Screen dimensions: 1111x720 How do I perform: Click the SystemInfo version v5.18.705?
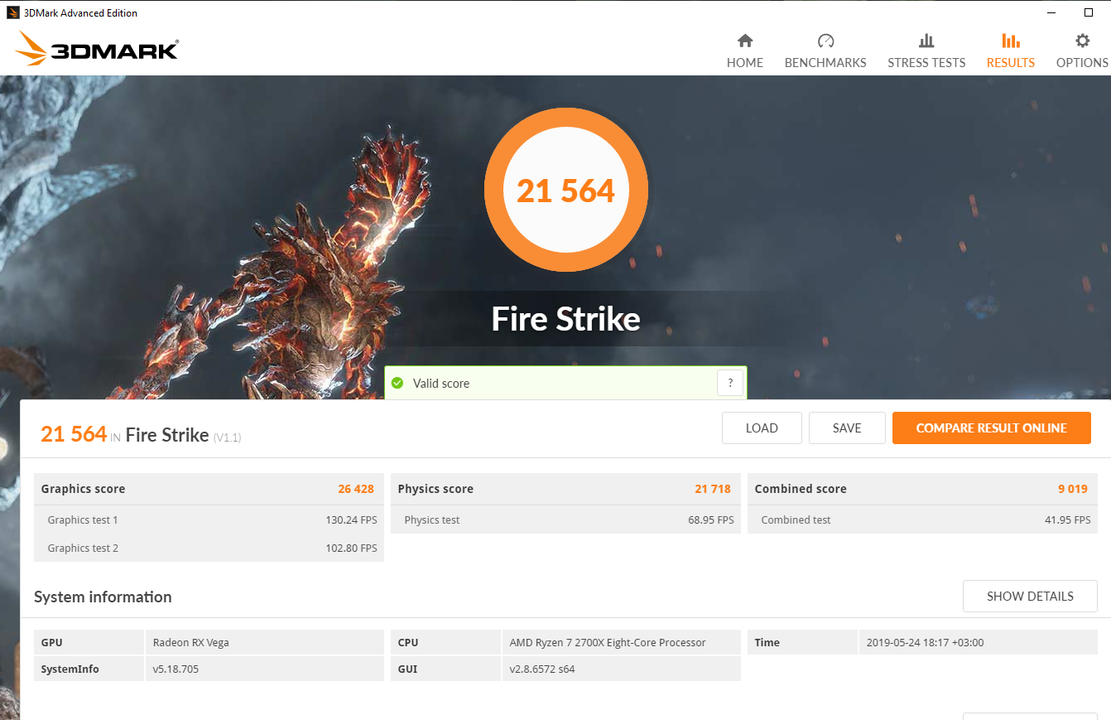tap(175, 668)
